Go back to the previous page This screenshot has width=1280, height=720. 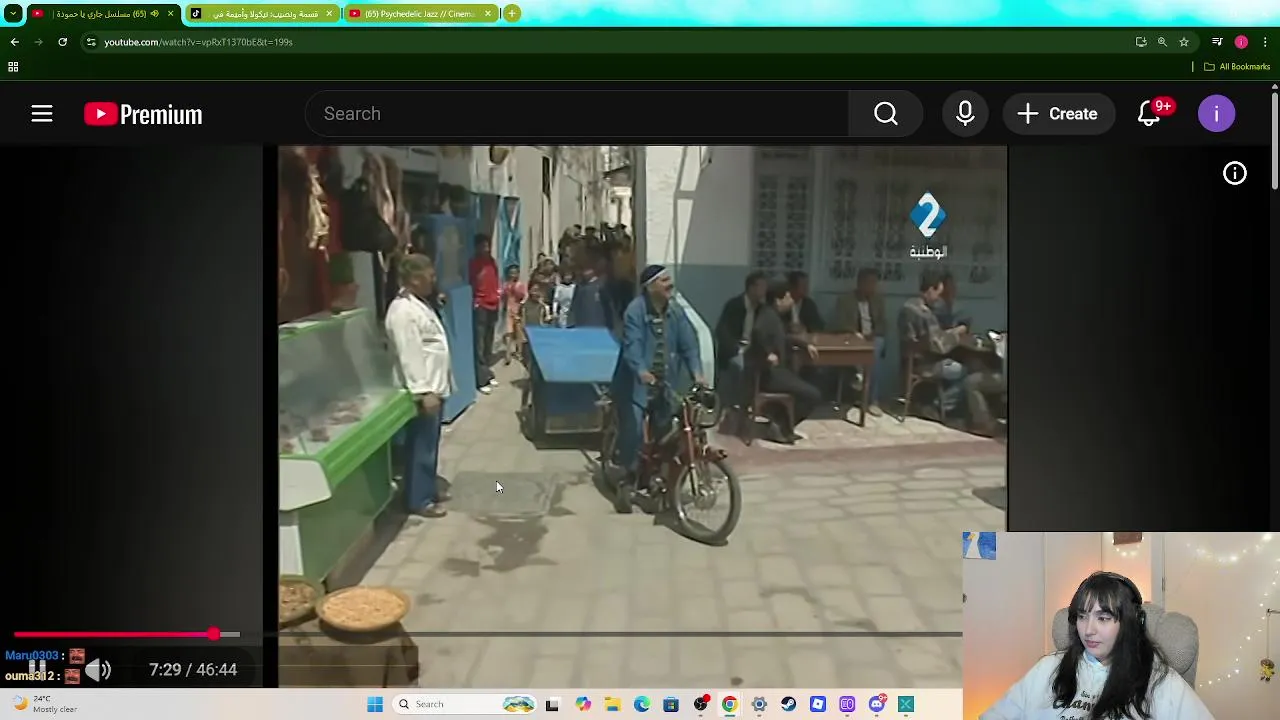tap(14, 42)
